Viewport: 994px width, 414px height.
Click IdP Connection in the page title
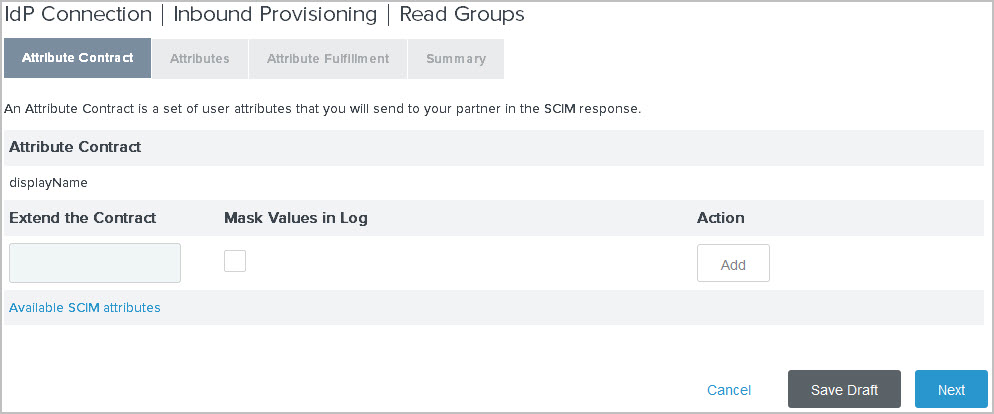[x=77, y=15]
